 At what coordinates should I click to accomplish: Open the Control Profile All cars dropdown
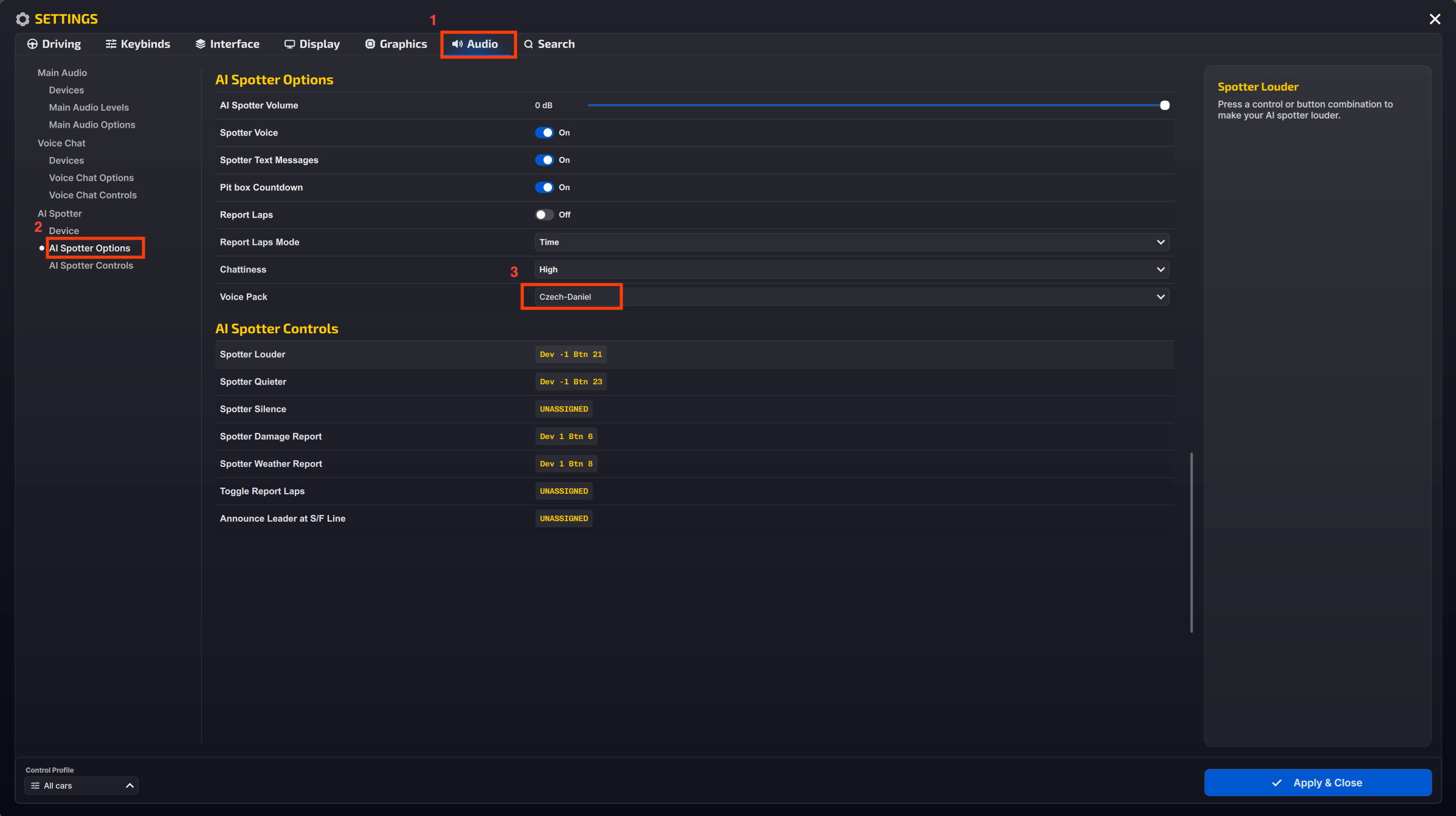pos(81,786)
